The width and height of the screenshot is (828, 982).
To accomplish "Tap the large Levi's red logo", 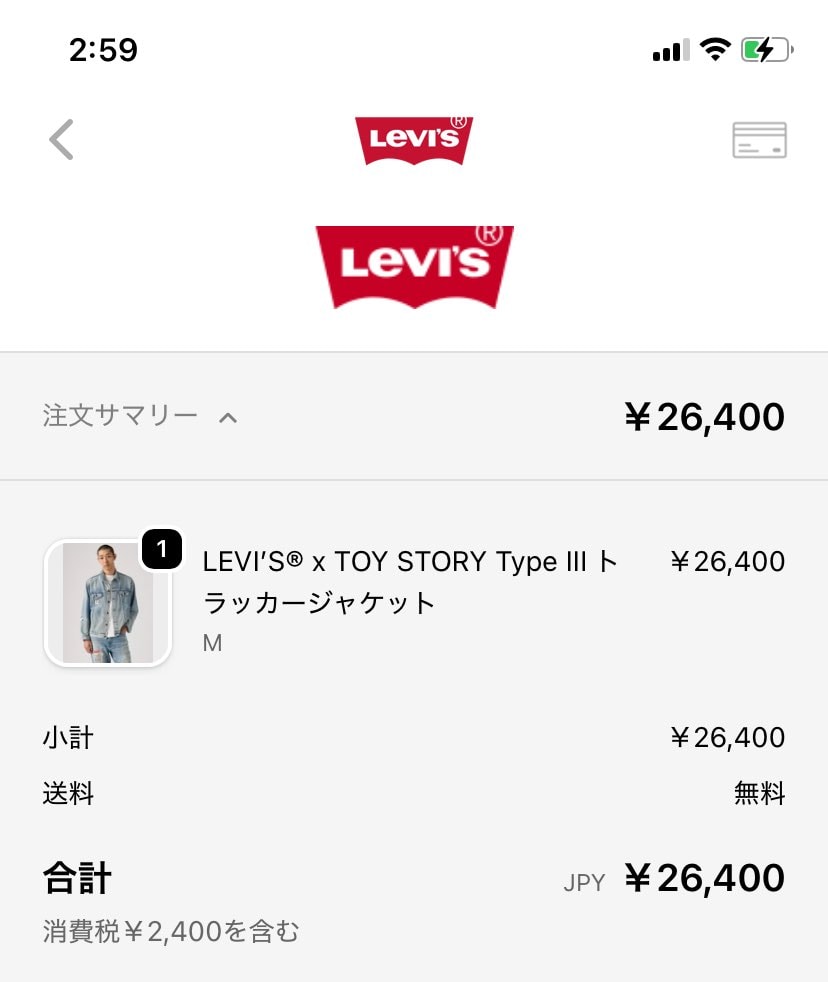I will pos(414,266).
